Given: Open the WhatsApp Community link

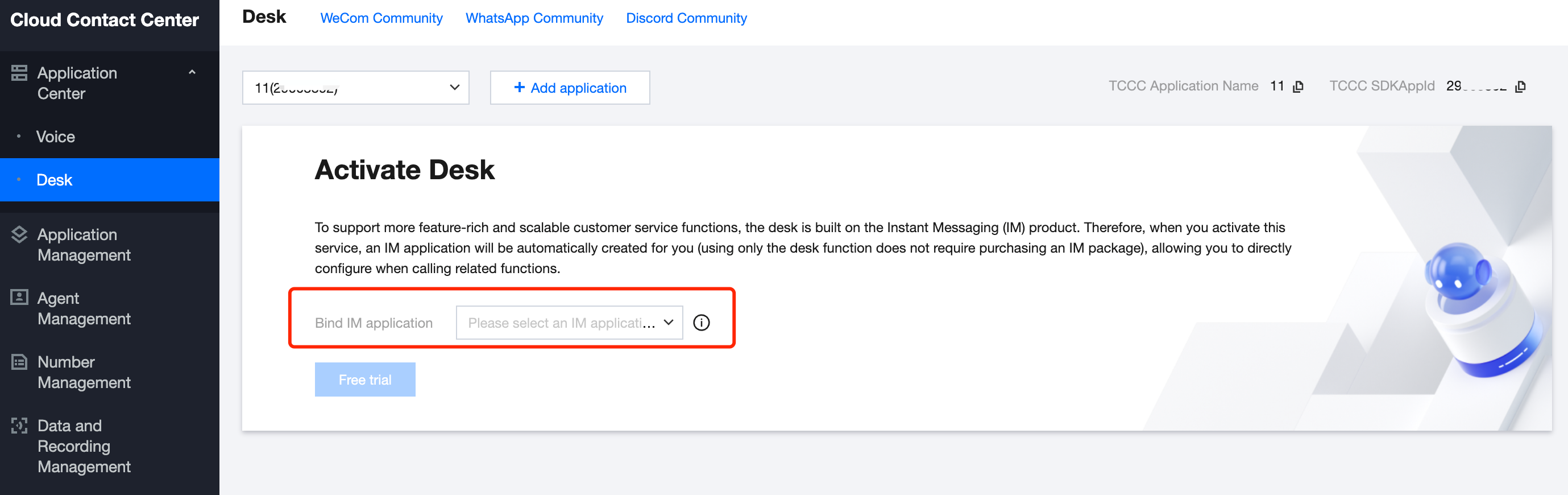Looking at the screenshot, I should coord(534,18).
